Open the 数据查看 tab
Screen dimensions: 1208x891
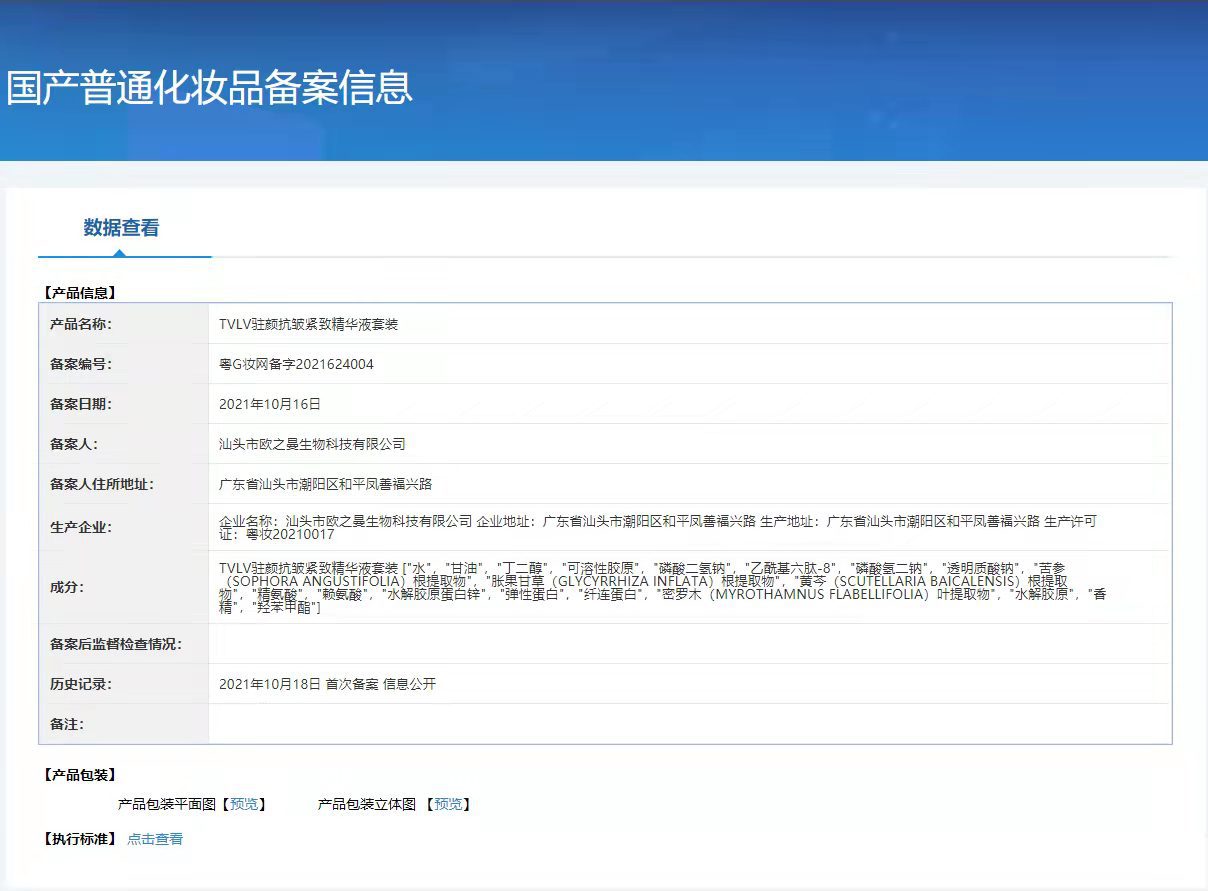click(x=121, y=228)
